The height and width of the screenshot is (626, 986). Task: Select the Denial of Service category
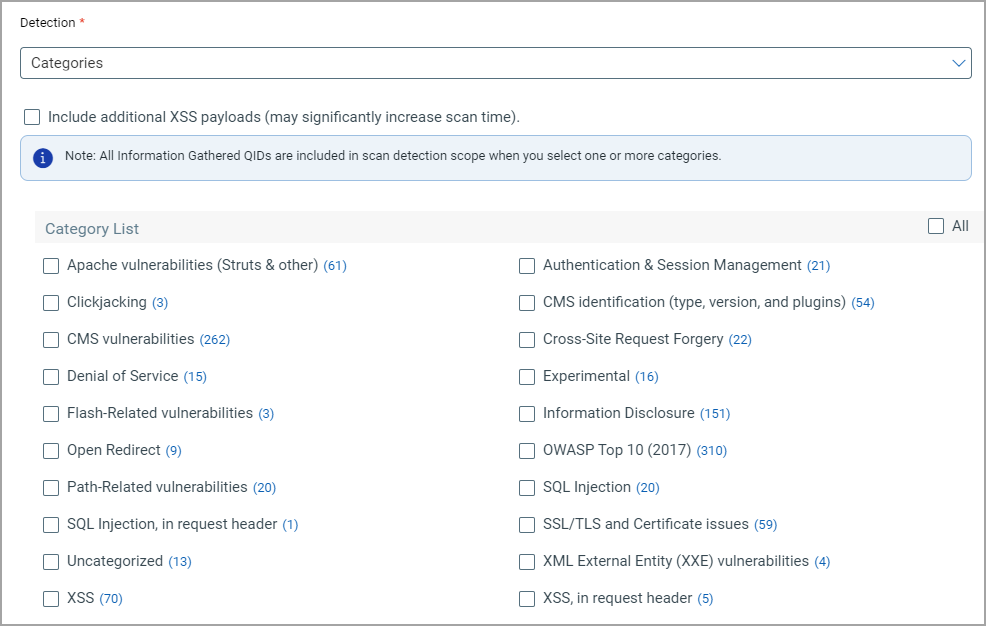[x=51, y=376]
